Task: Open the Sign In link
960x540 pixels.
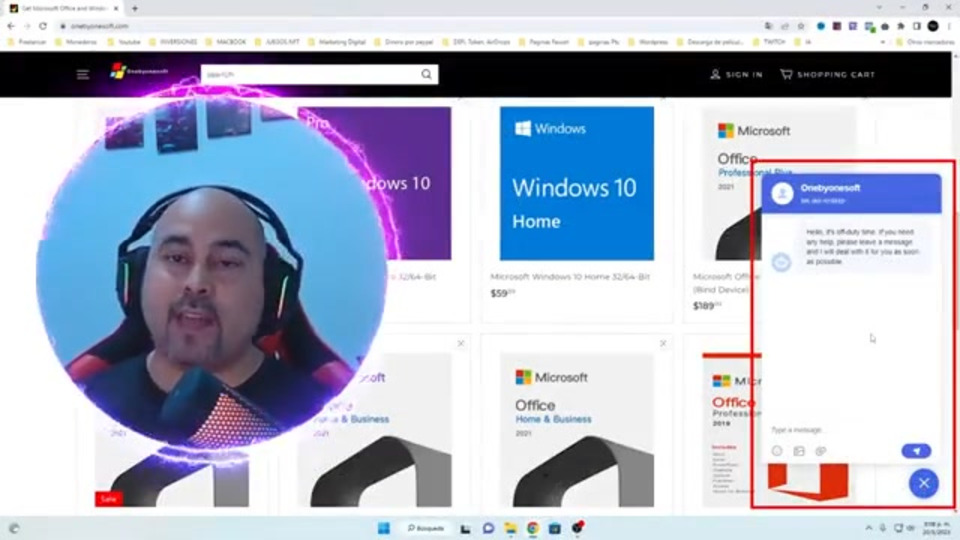Action: [736, 75]
